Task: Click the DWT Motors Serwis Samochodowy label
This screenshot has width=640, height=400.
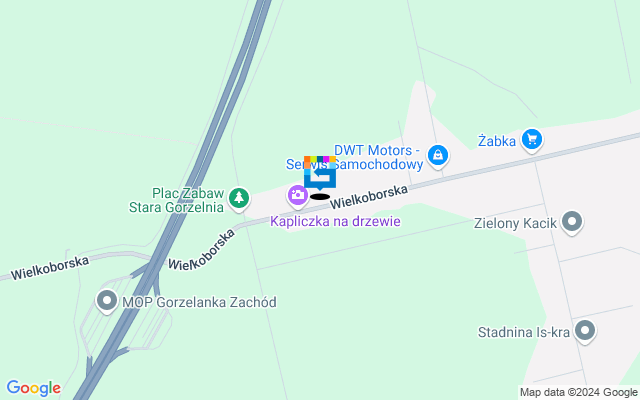Action: (354, 157)
